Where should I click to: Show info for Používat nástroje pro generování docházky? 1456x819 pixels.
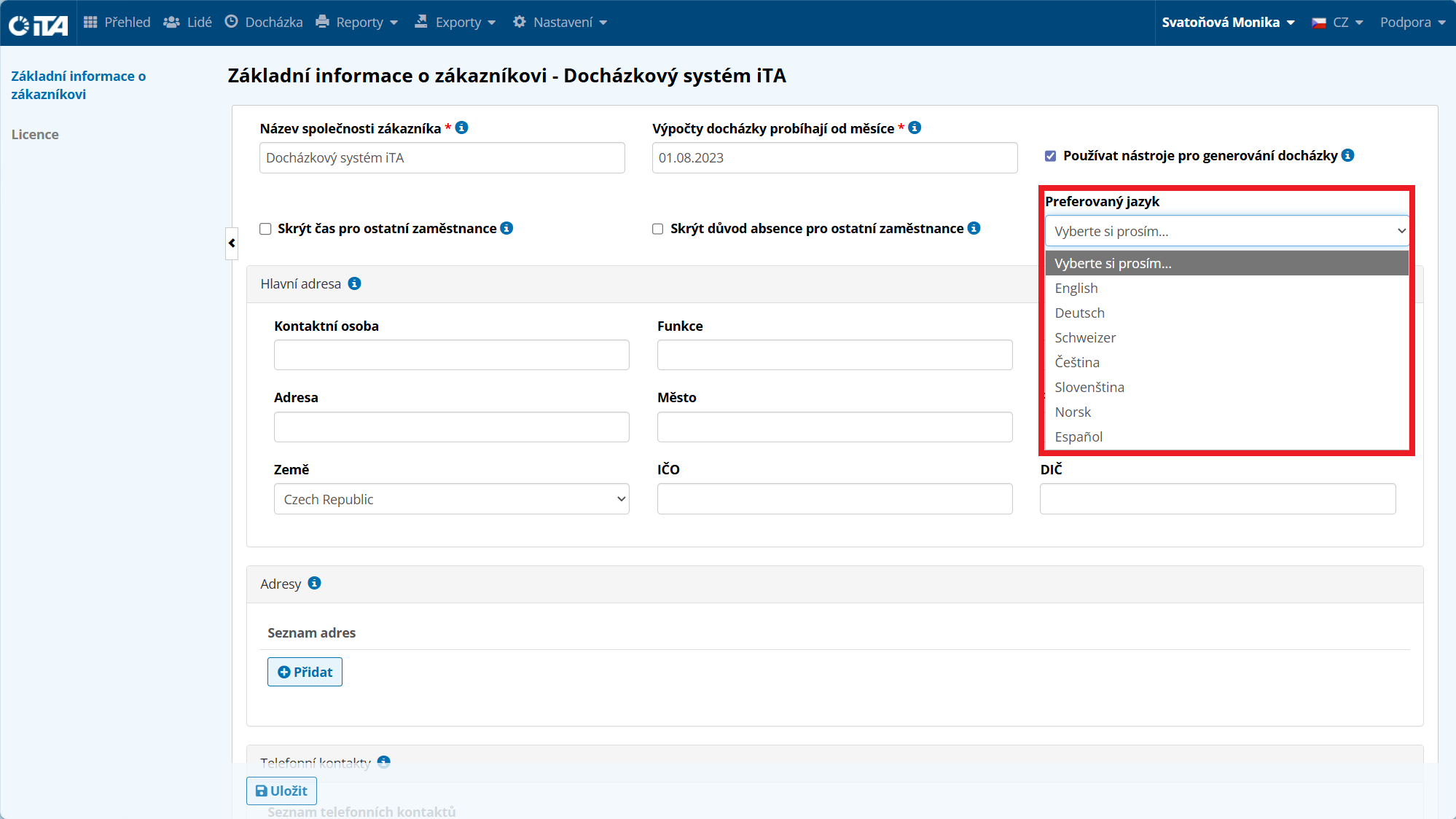1348,155
